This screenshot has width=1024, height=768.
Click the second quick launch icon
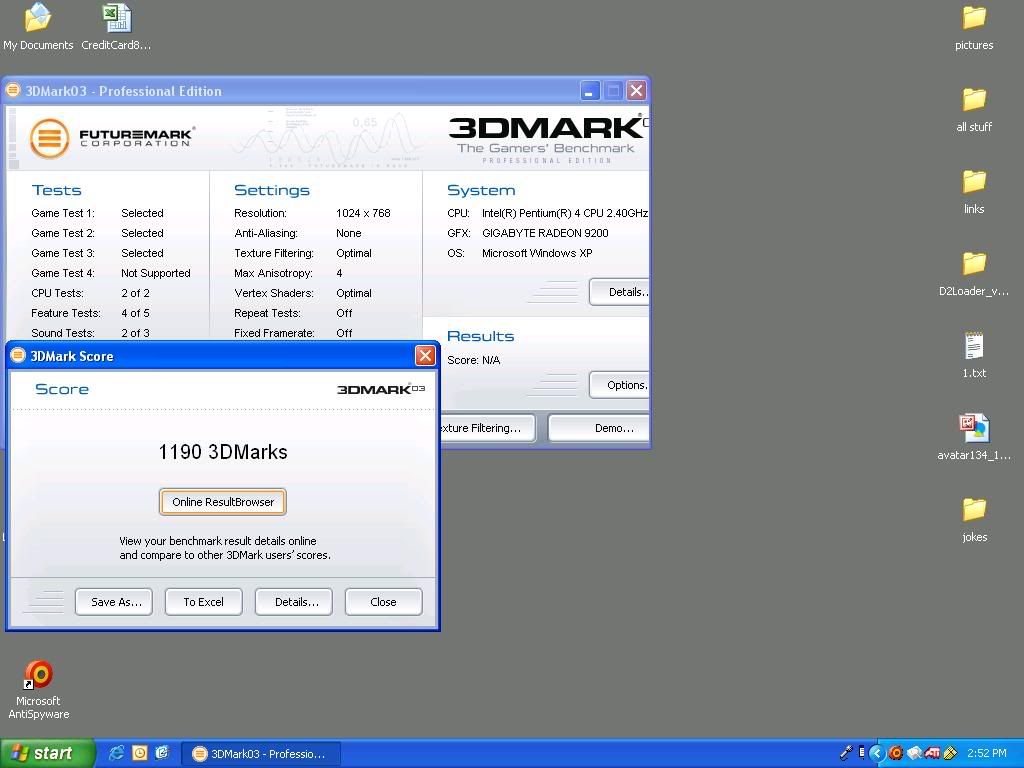[x=140, y=753]
